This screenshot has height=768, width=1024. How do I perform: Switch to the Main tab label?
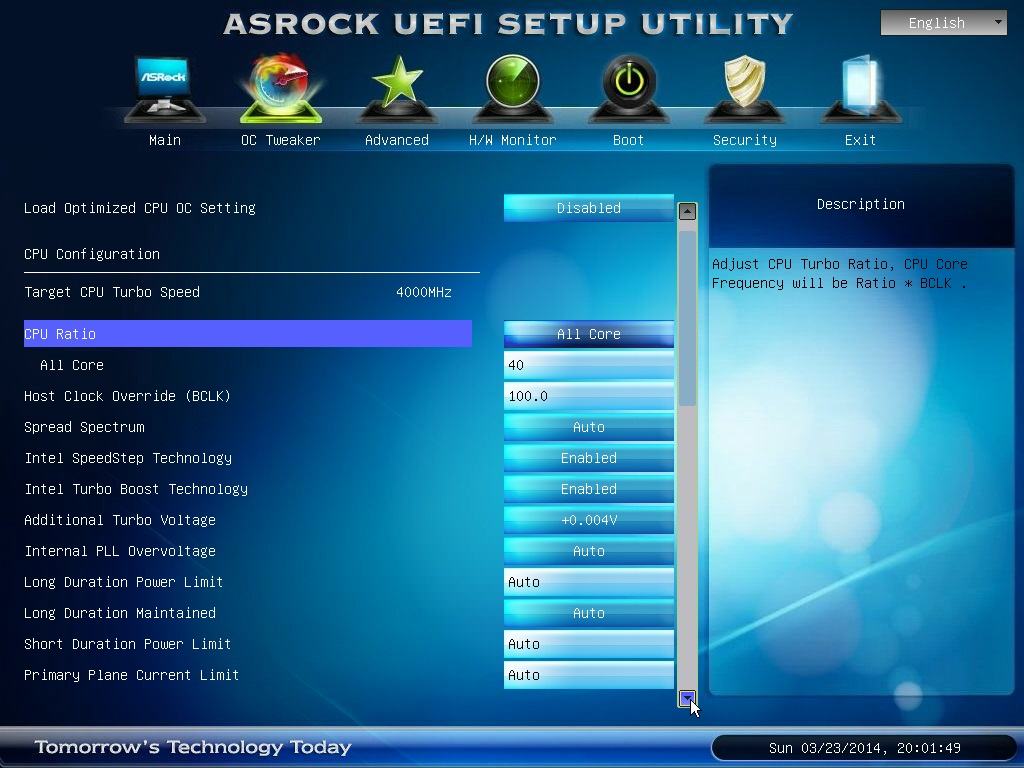[165, 140]
